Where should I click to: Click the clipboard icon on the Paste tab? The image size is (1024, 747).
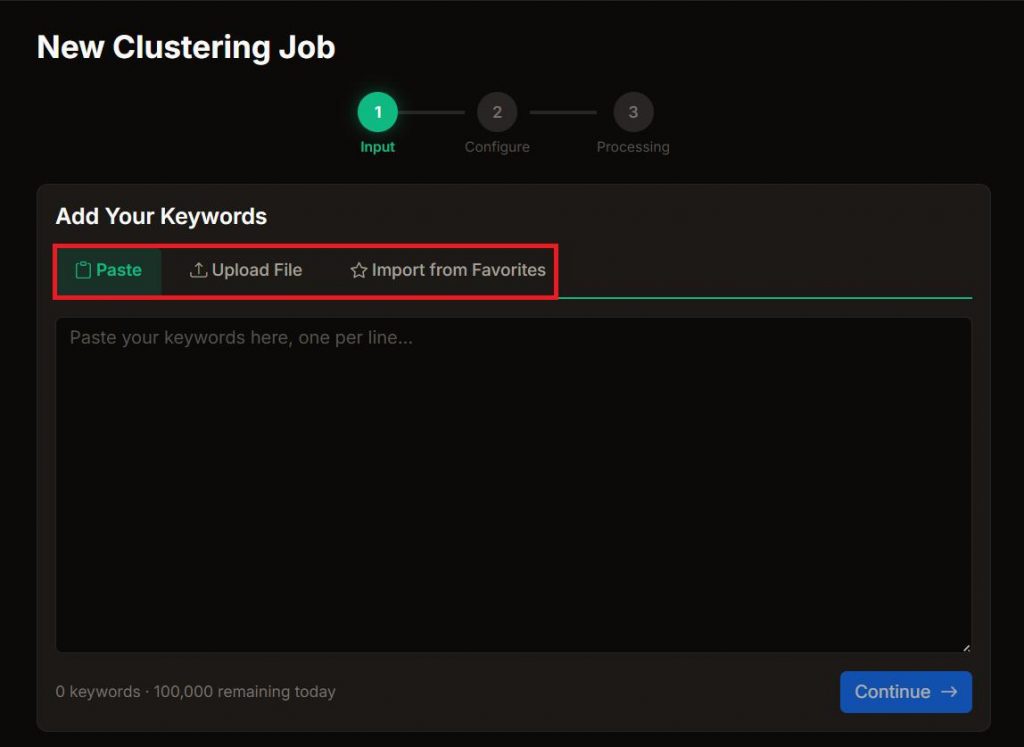[x=85, y=270]
